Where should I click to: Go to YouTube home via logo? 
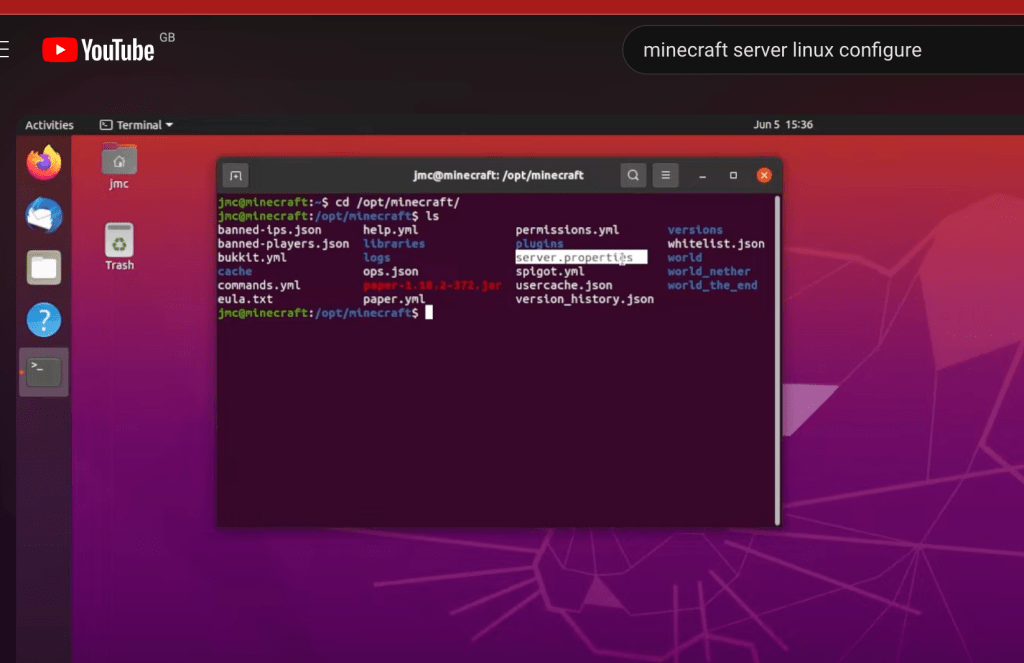click(x=98, y=50)
